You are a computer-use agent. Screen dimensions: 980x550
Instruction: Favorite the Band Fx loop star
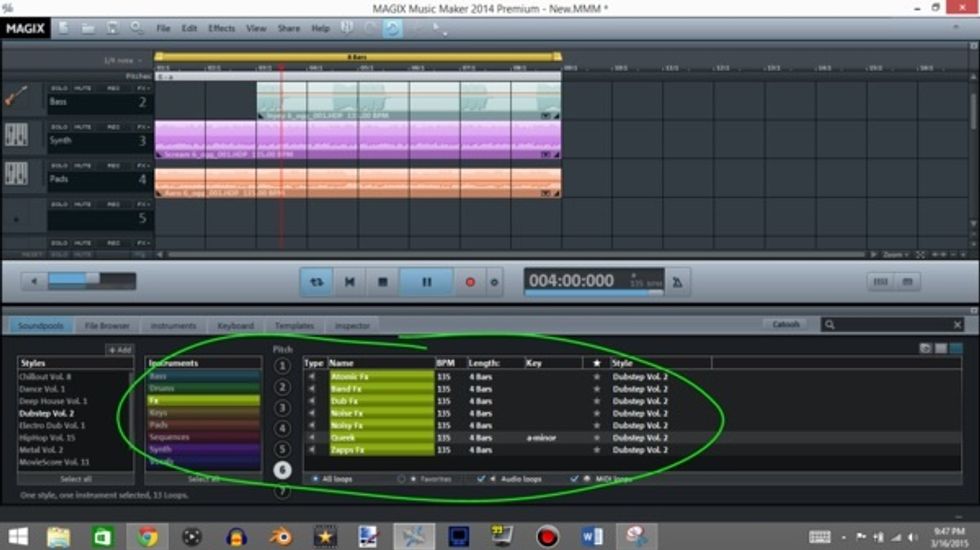point(596,389)
